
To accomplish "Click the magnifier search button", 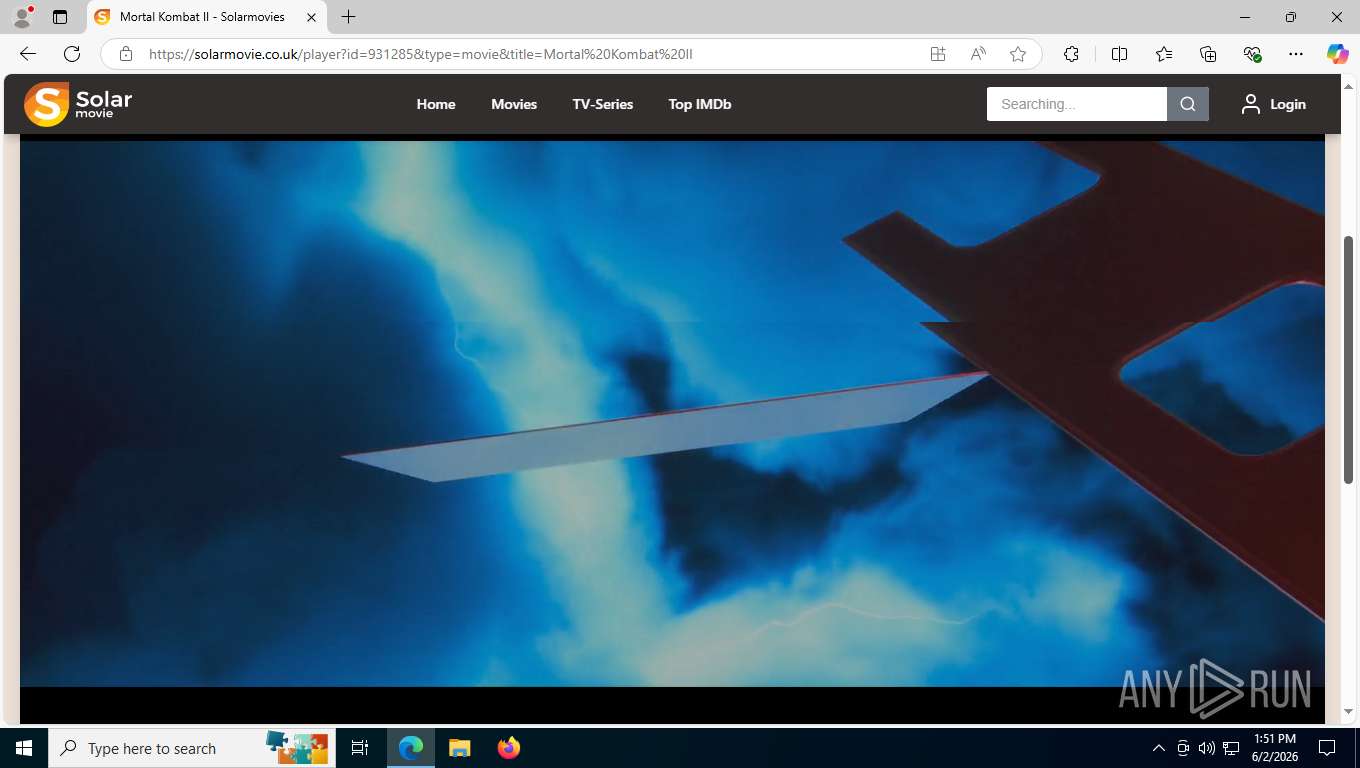I will point(1188,104).
